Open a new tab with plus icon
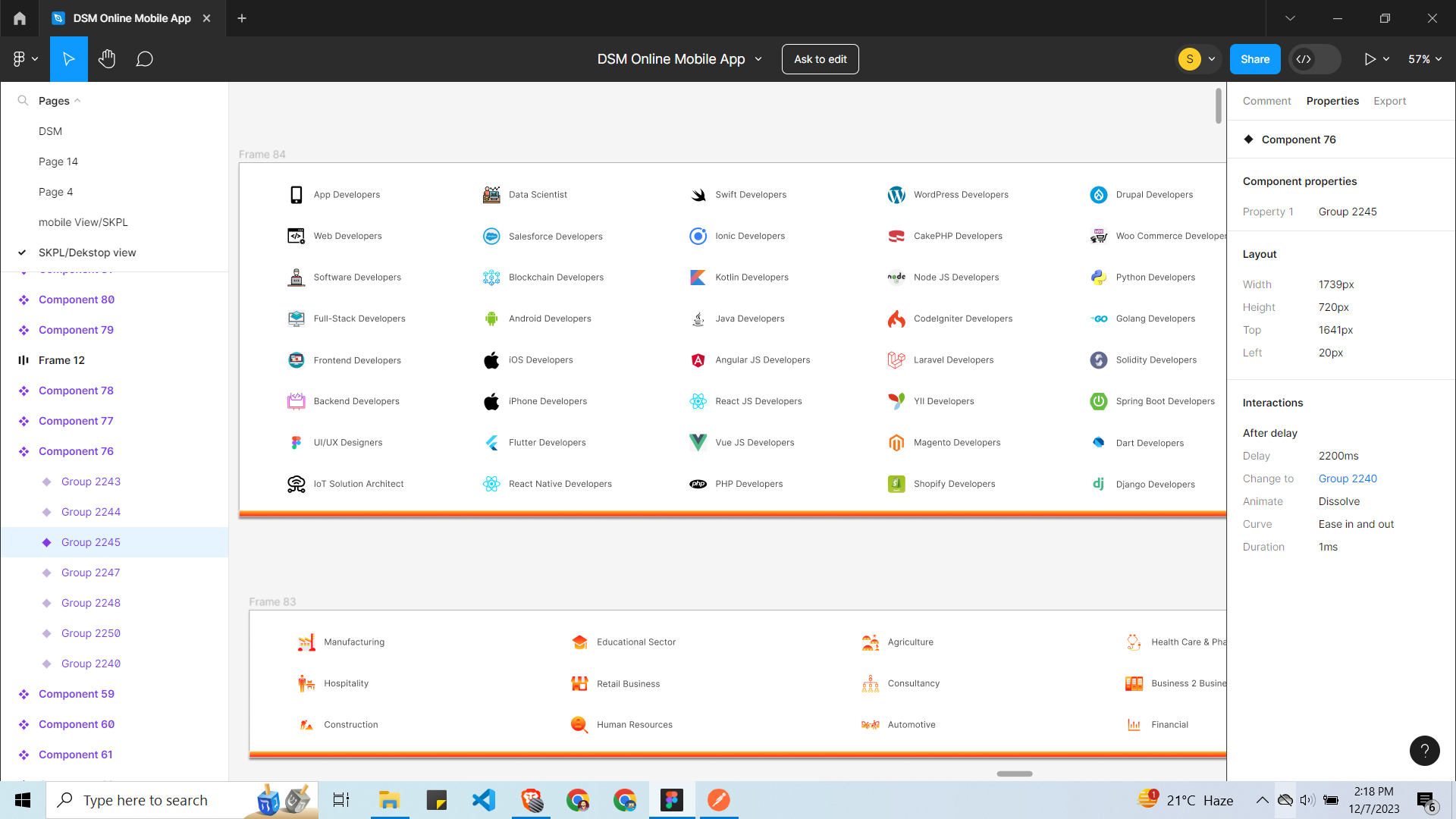 pyautogui.click(x=242, y=18)
